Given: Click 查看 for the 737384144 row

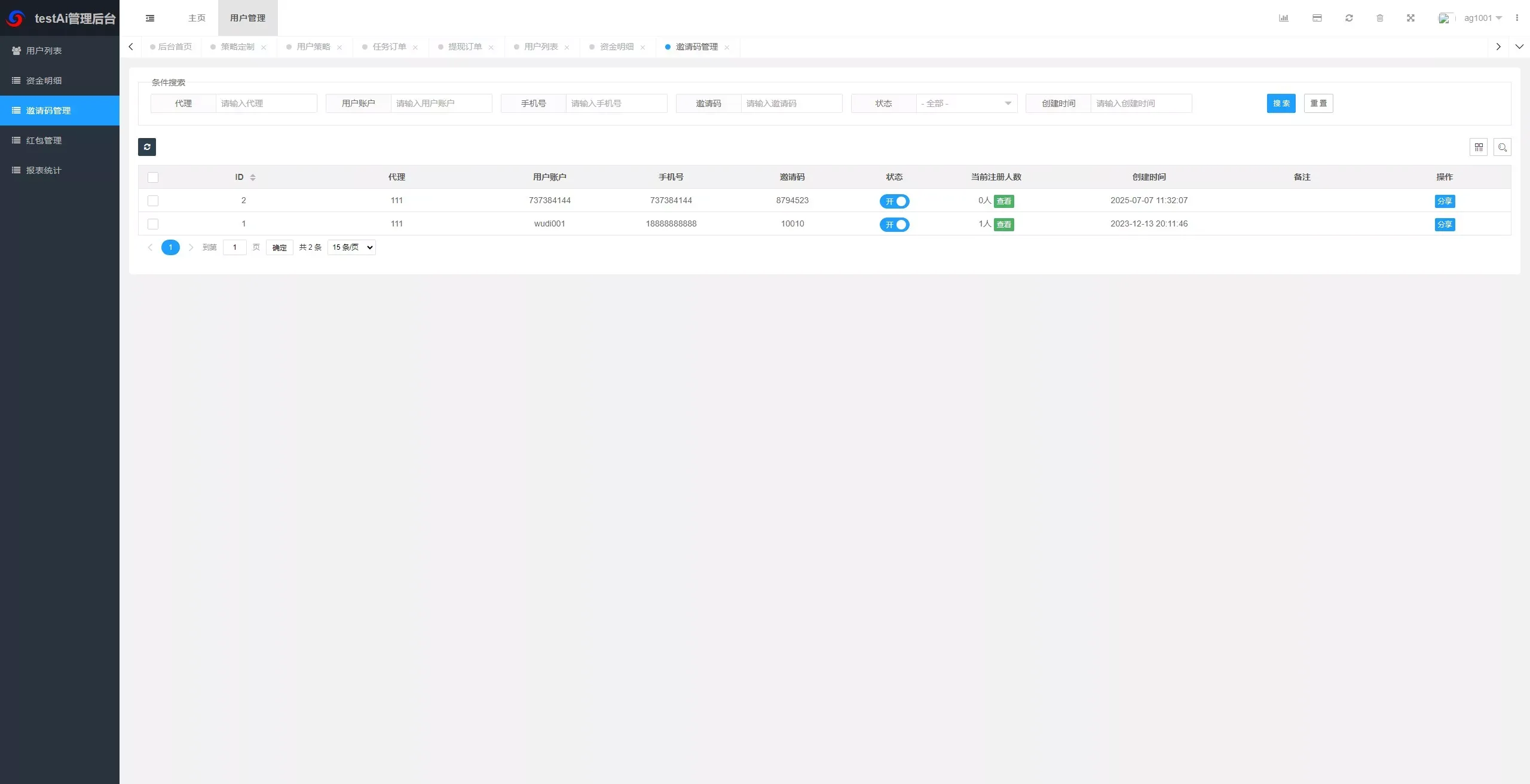Looking at the screenshot, I should (1004, 201).
